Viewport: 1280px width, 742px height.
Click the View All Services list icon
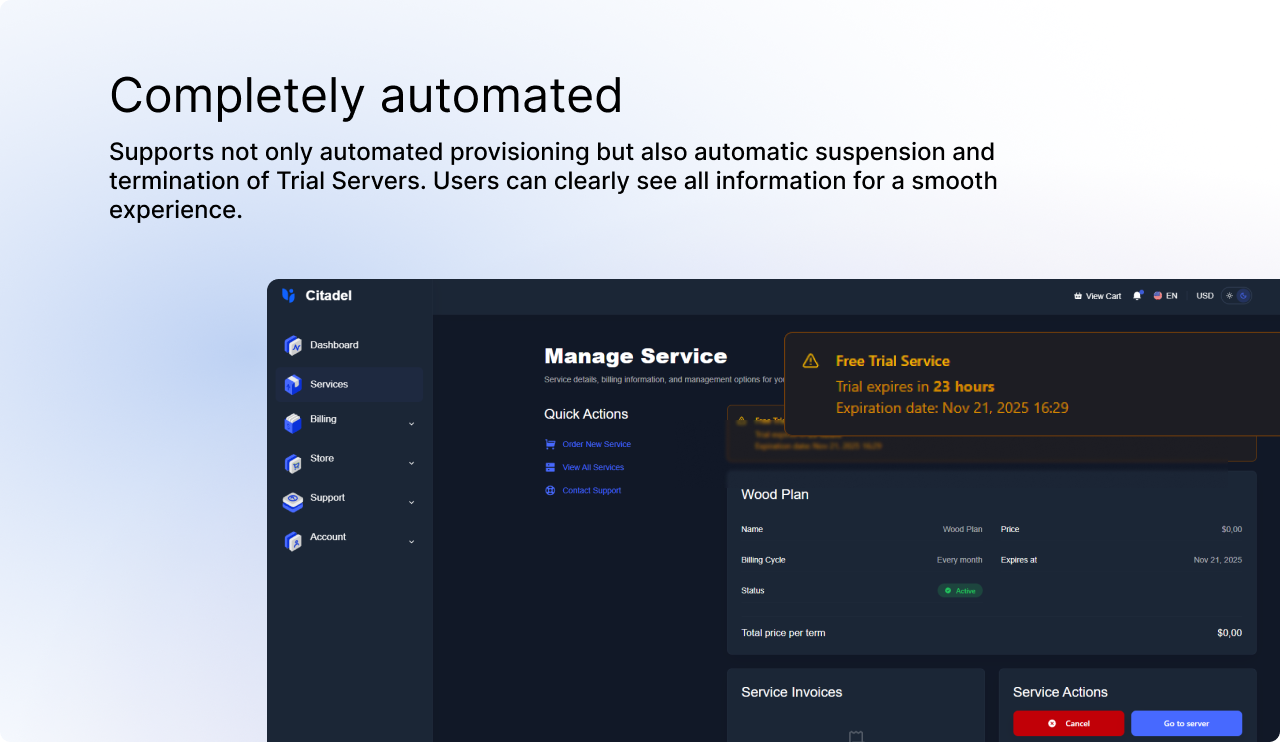pyautogui.click(x=550, y=467)
